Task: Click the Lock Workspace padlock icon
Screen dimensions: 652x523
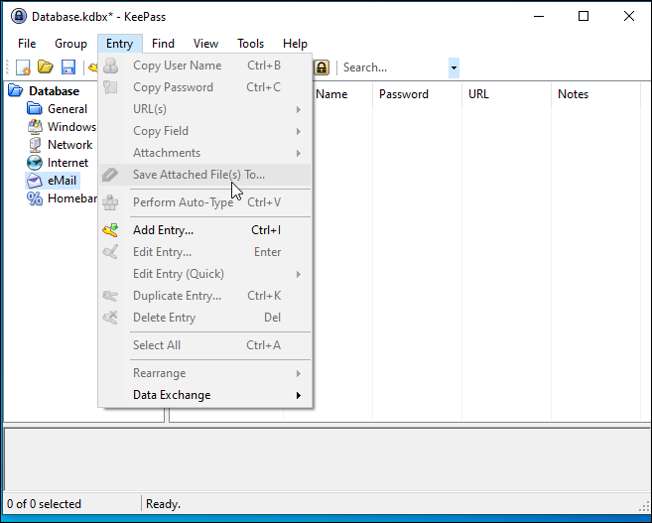Action: point(321,67)
